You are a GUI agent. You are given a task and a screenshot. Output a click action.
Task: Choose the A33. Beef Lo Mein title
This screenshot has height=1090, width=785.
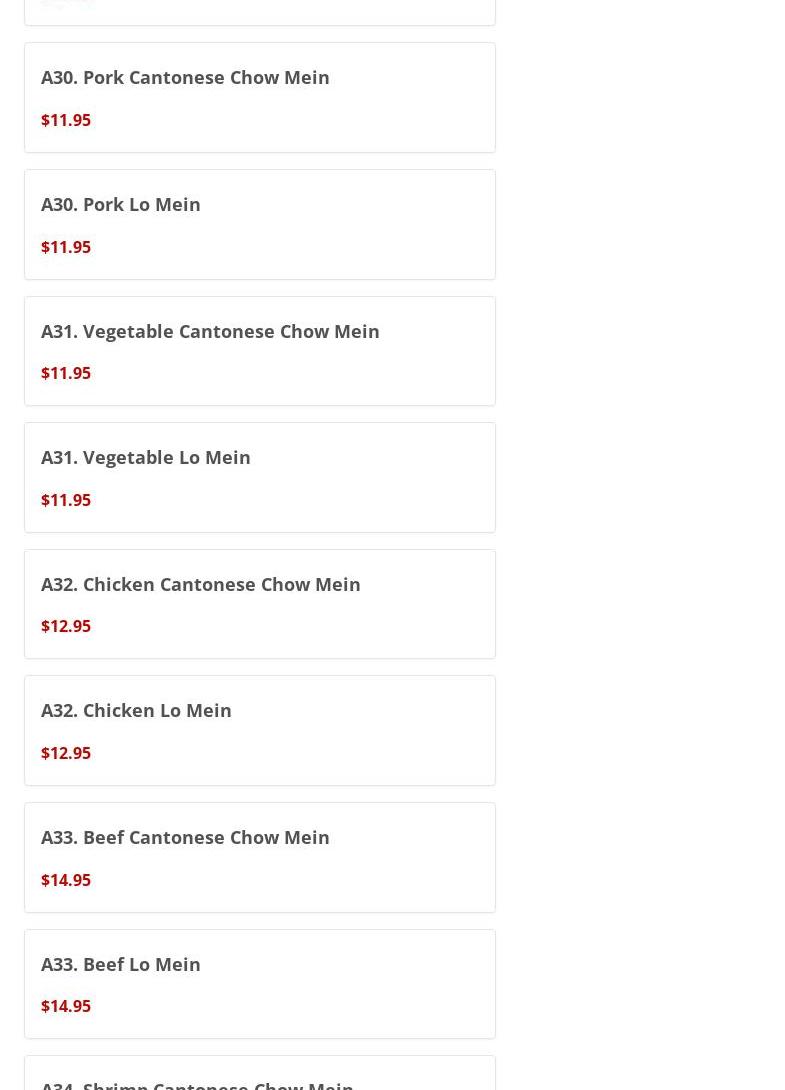tap(120, 964)
